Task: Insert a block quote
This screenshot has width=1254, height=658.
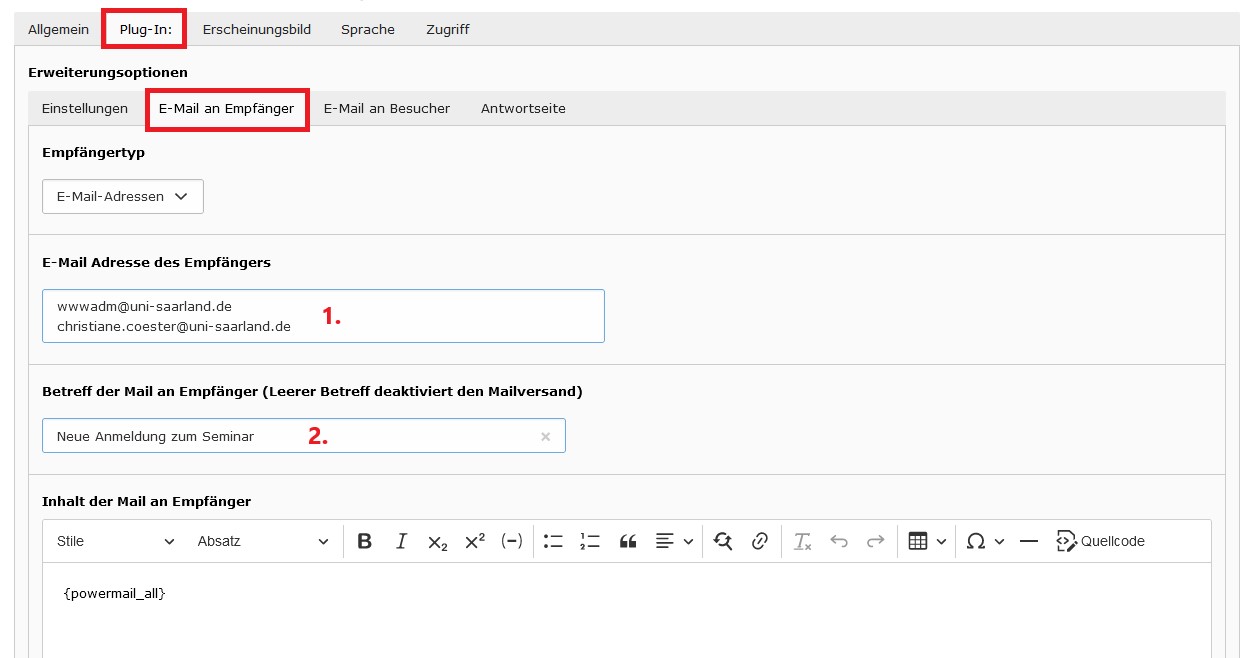Action: pos(628,541)
